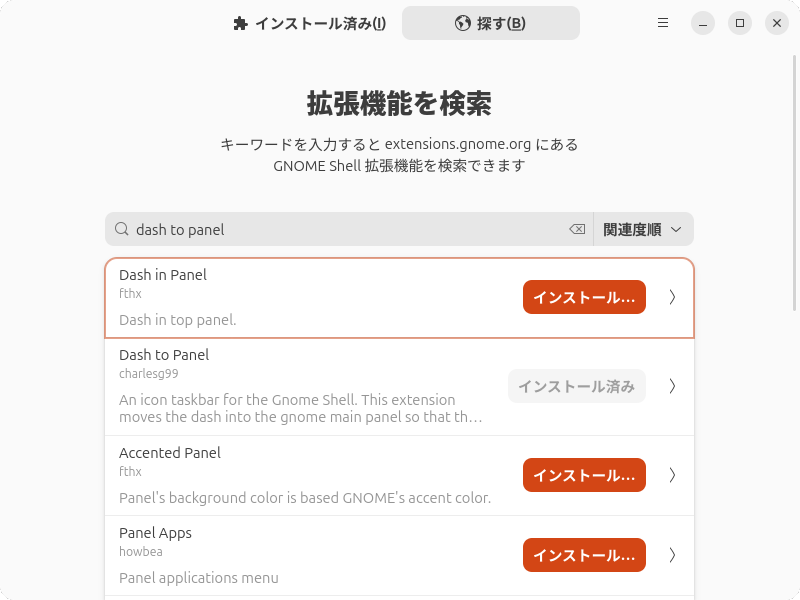Expand Accented Panel details chevron

click(673, 475)
